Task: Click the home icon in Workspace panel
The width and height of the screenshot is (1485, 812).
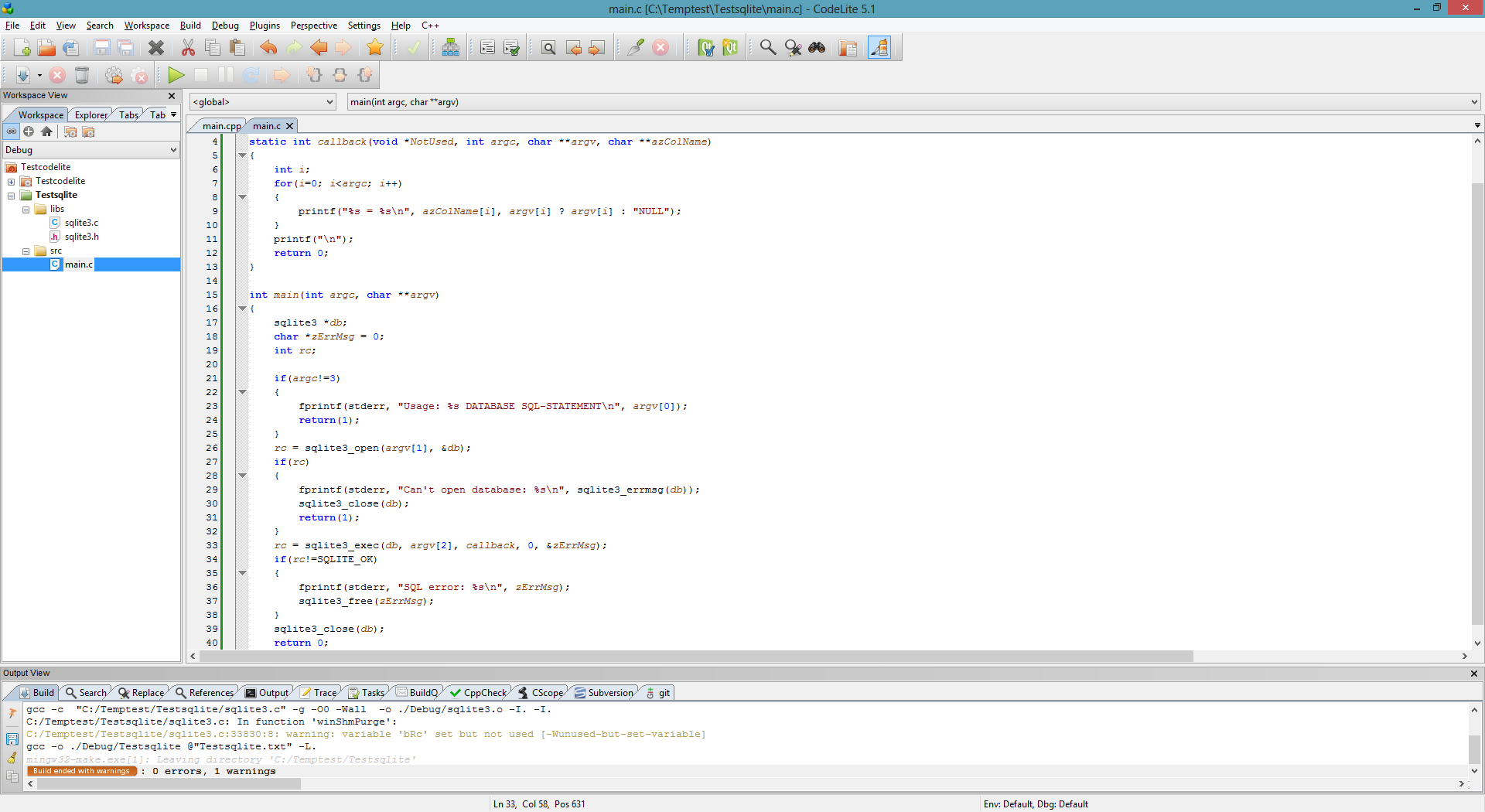Action: [46, 132]
